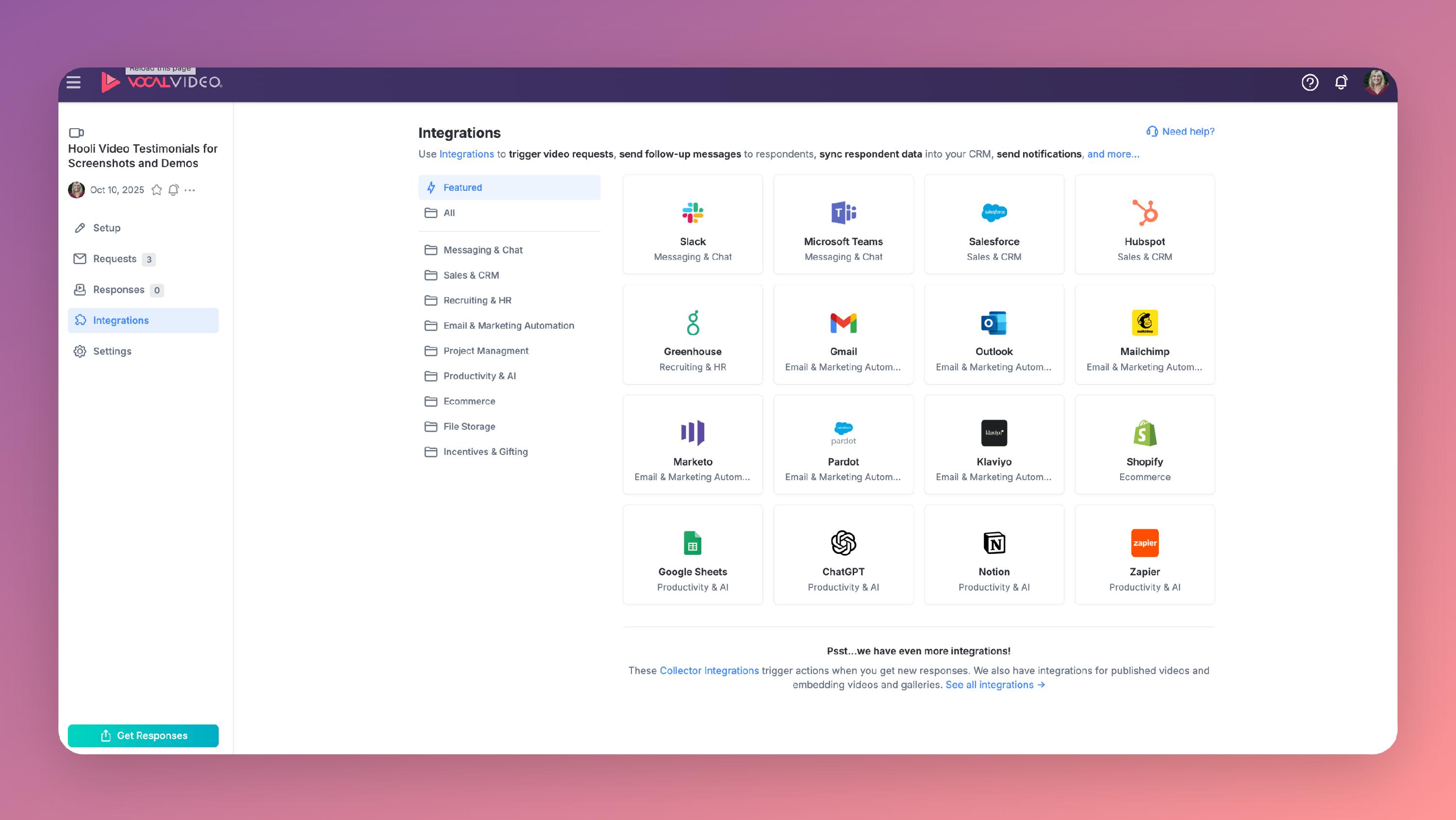
Task: Click the ChatGPT integration logo
Action: click(844, 543)
